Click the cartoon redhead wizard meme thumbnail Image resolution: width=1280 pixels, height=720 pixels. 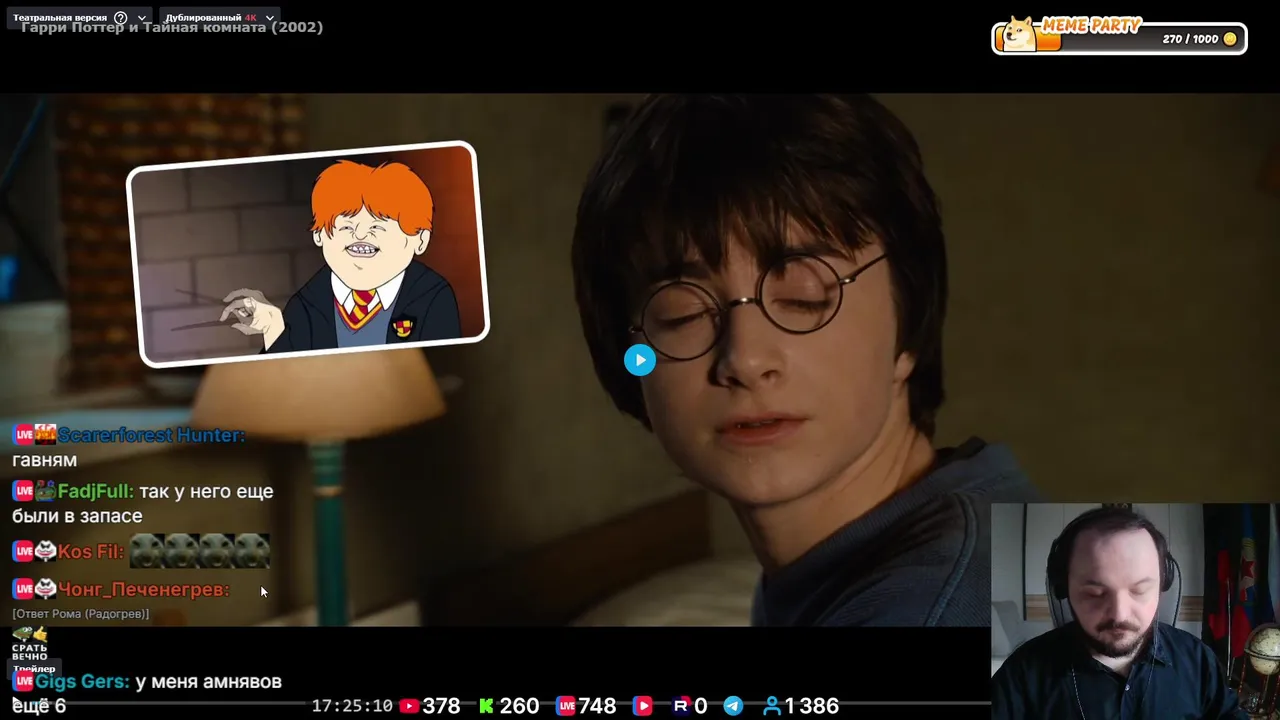tap(308, 254)
